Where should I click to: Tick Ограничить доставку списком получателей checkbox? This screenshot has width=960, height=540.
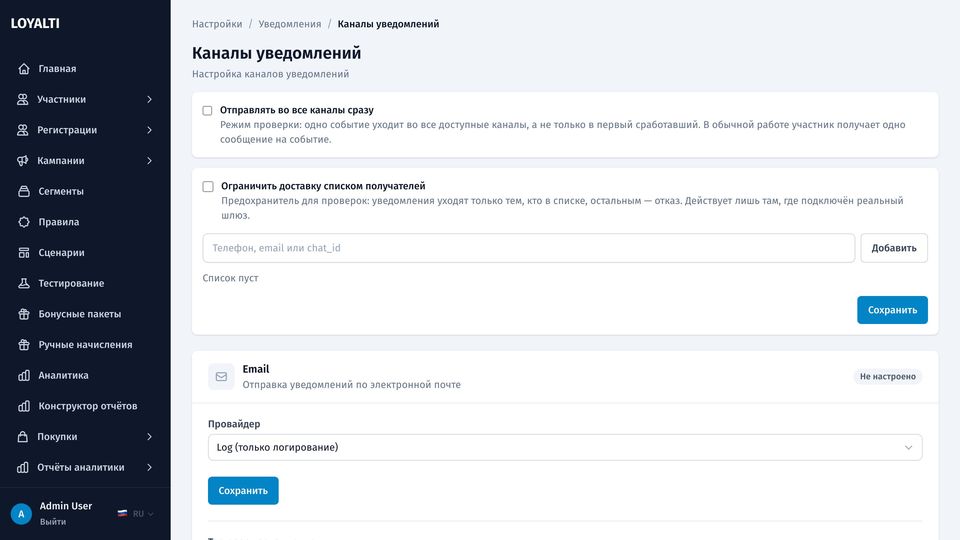[208, 186]
